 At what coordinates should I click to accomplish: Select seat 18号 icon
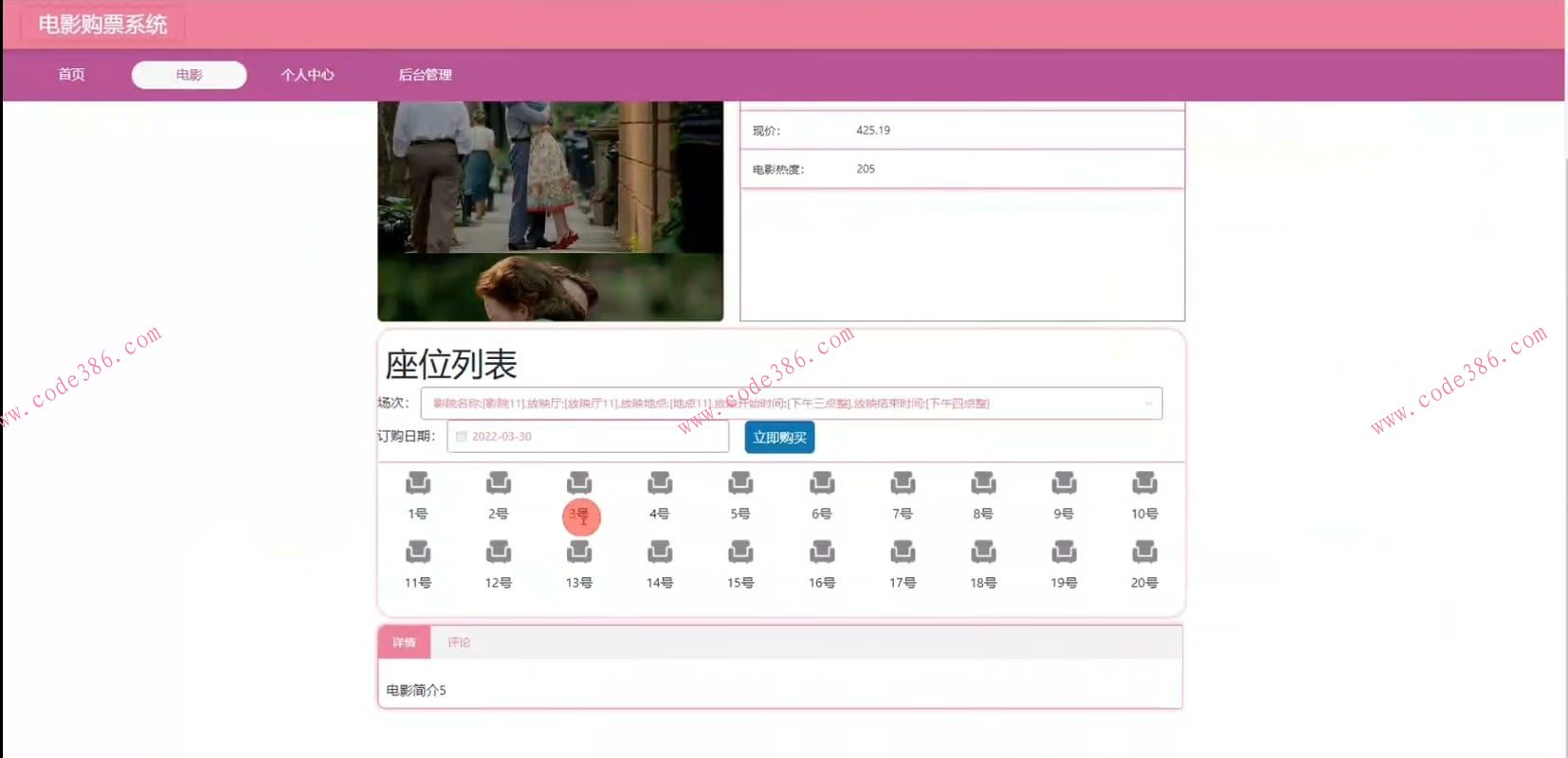(x=983, y=551)
